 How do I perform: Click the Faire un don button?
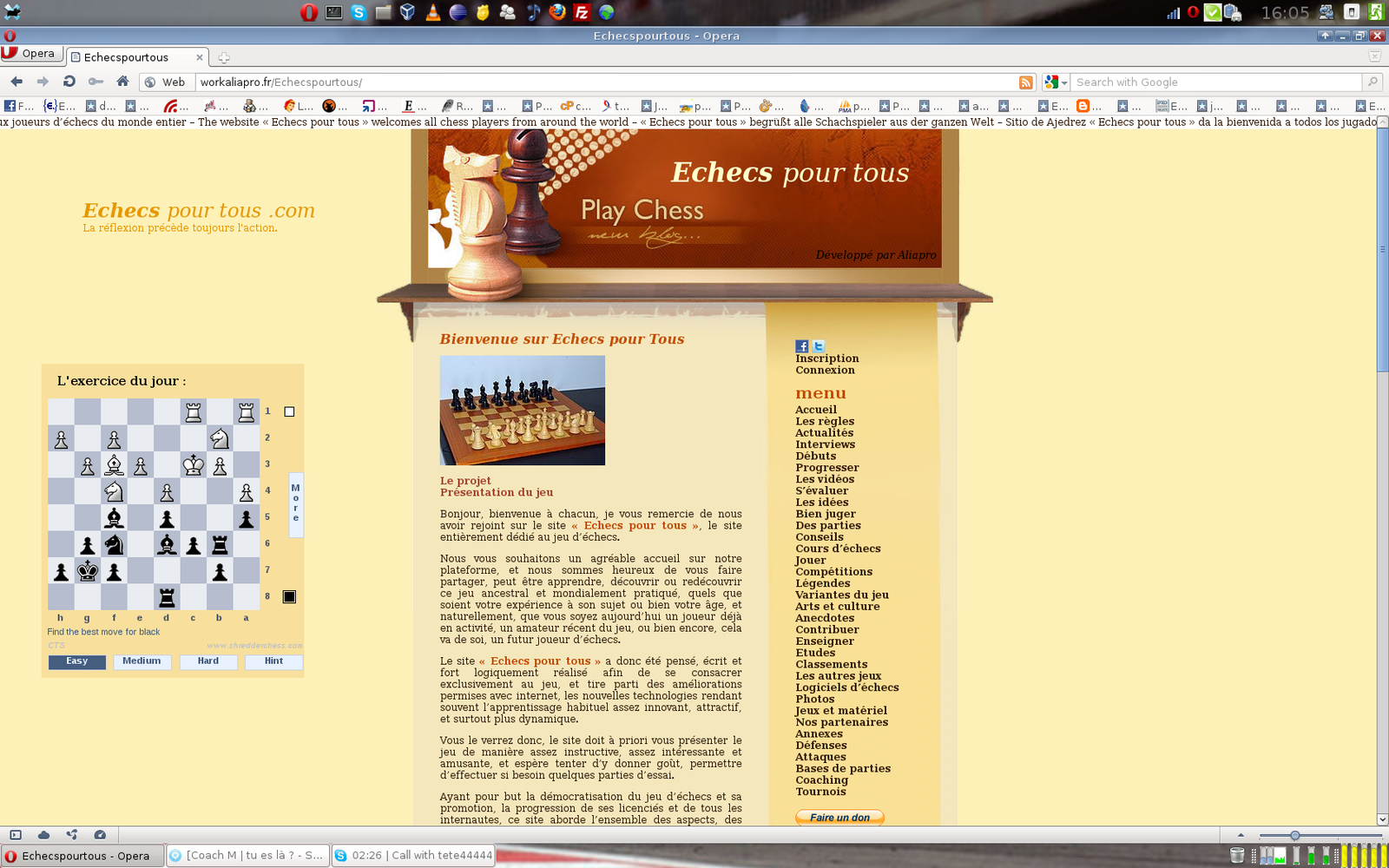point(839,818)
